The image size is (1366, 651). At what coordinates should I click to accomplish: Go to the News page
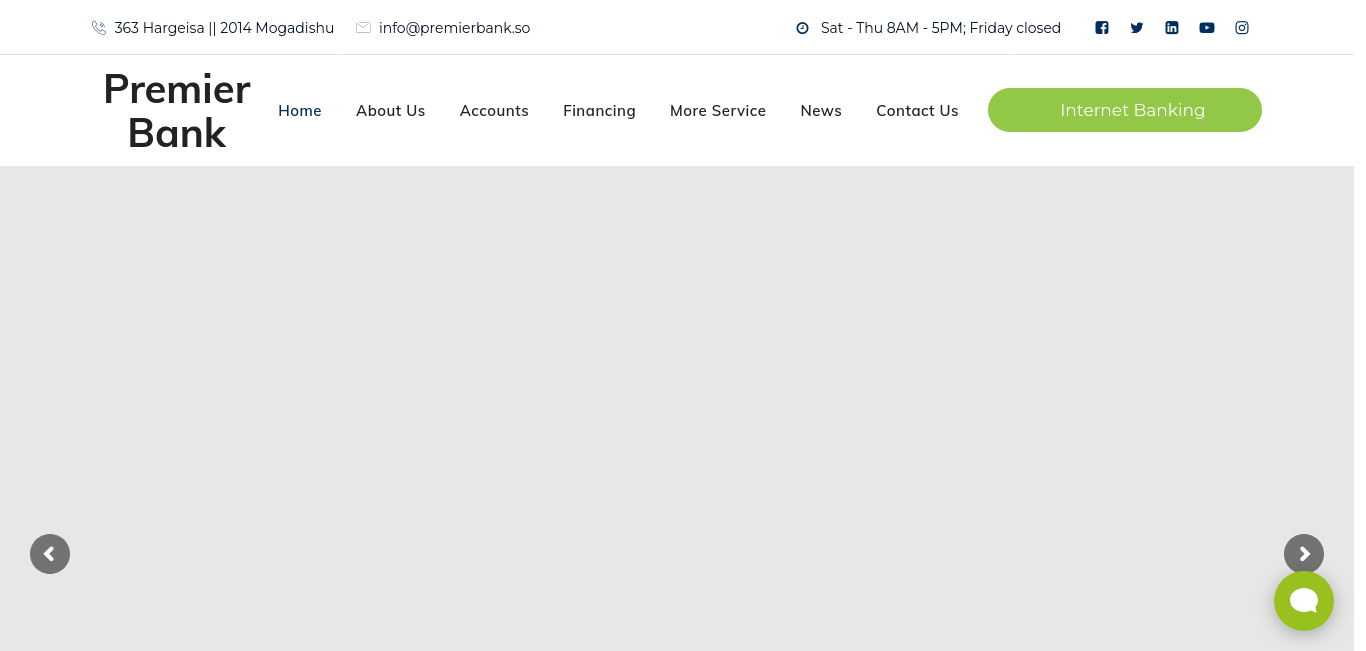821,111
